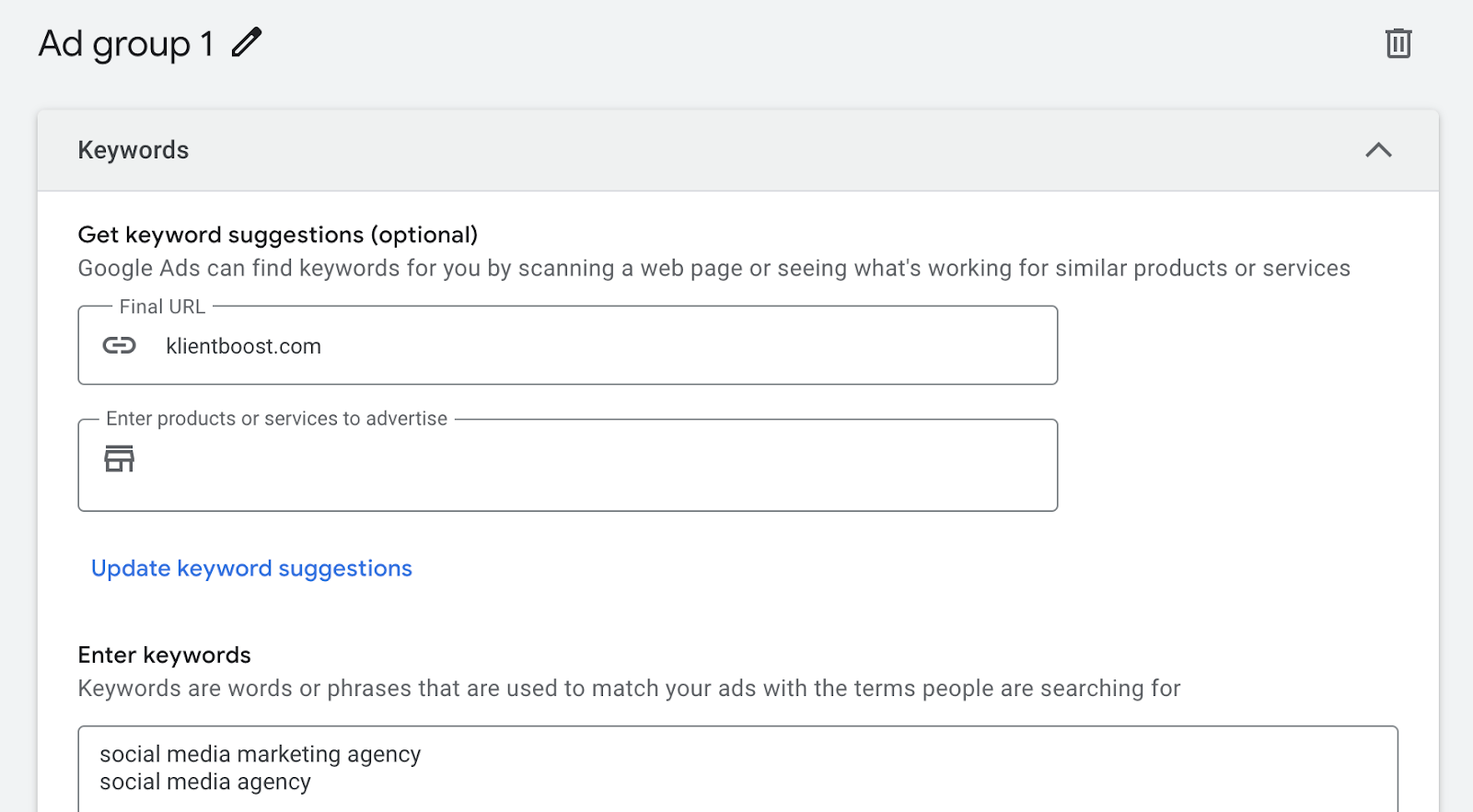Edit the Ad group 1 name pencil icon

pyautogui.click(x=247, y=42)
